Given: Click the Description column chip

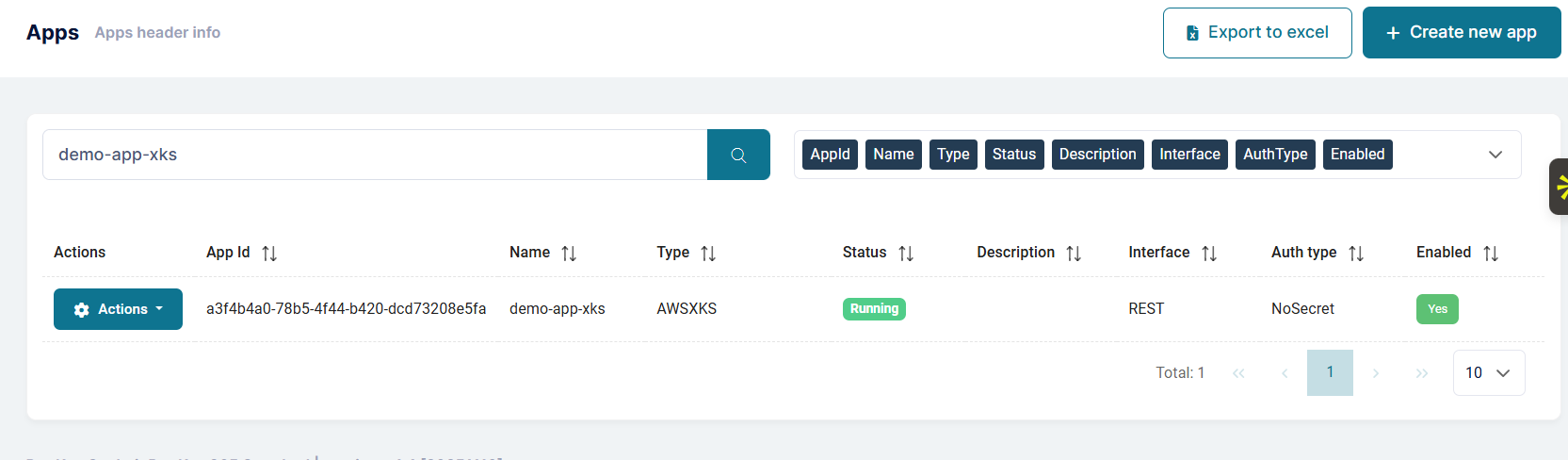Looking at the screenshot, I should click(x=1098, y=155).
